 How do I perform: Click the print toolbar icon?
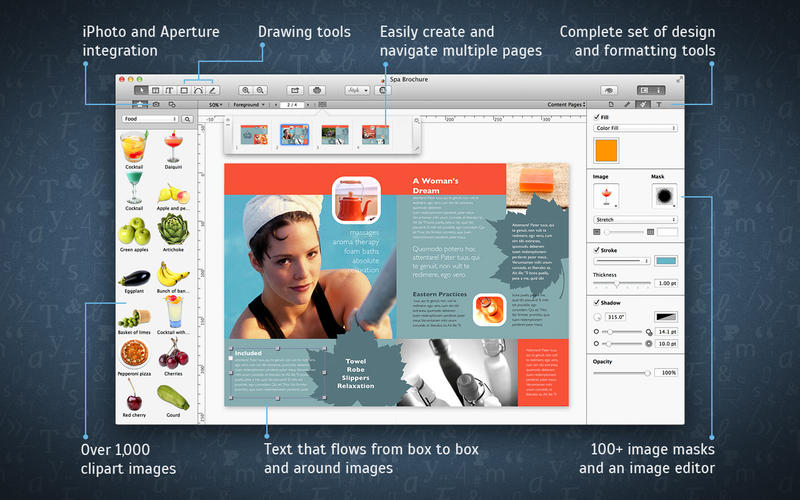point(317,90)
